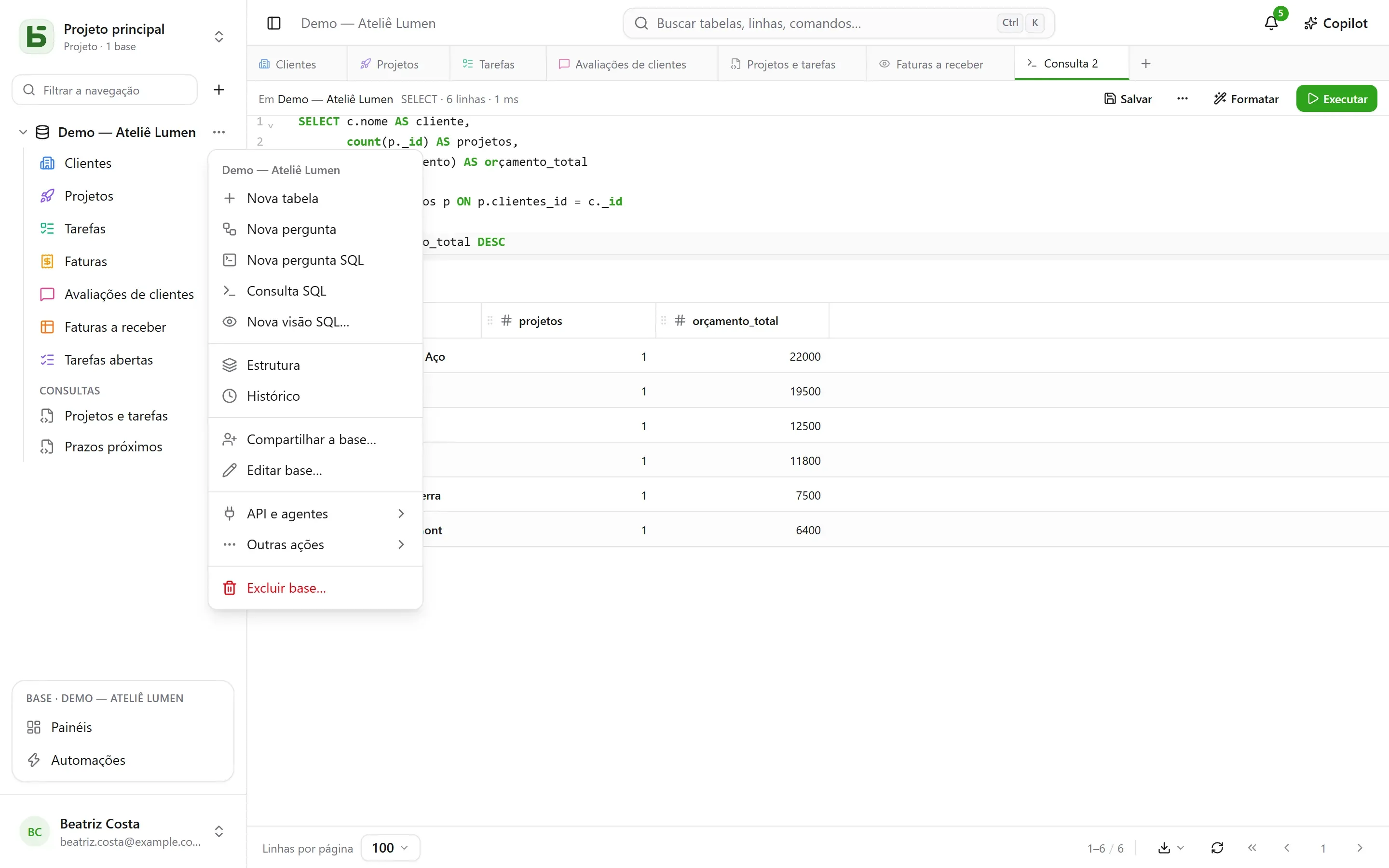Open the Beatriz Costa account menu
The height and width of the screenshot is (868, 1389).
[x=122, y=831]
